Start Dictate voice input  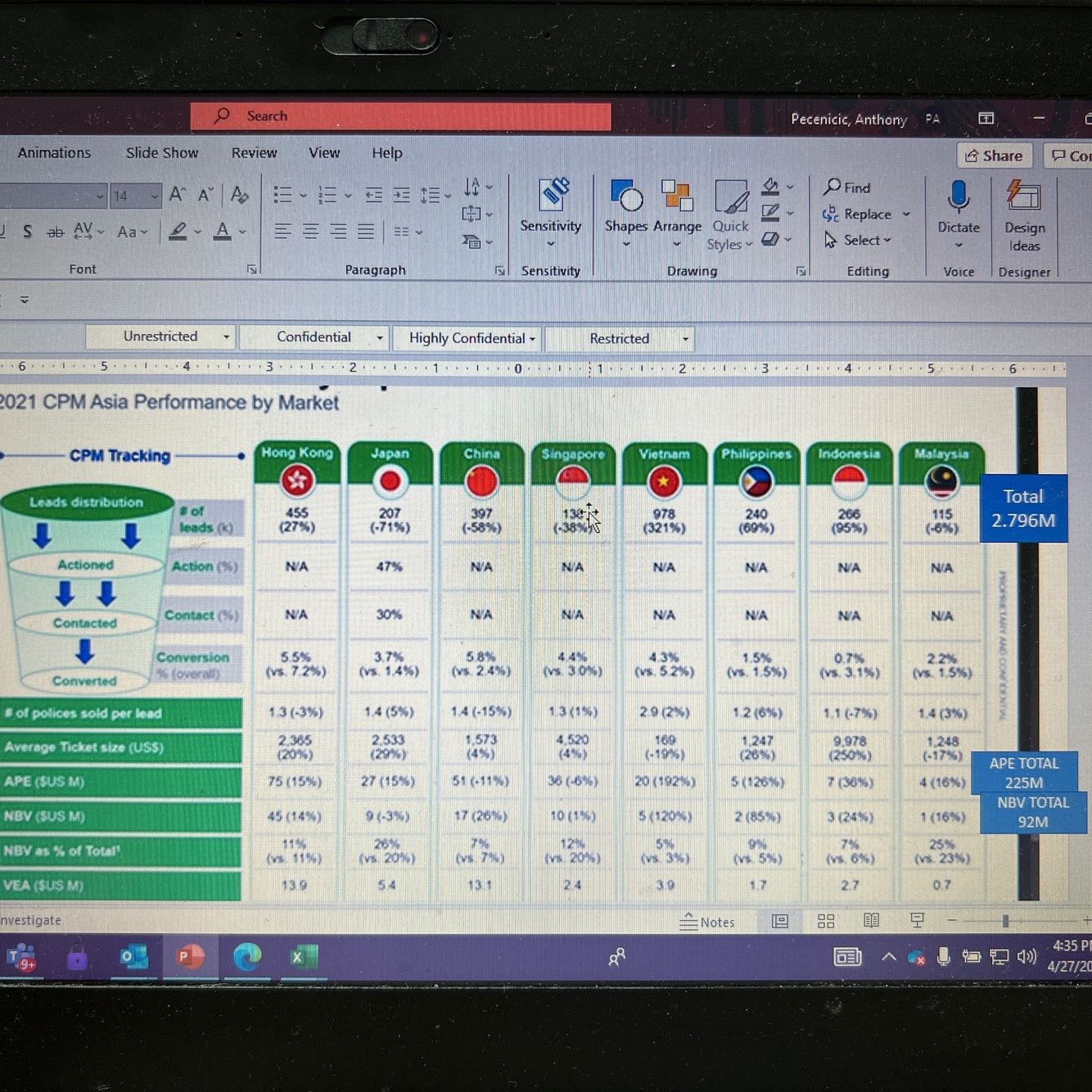[959, 214]
